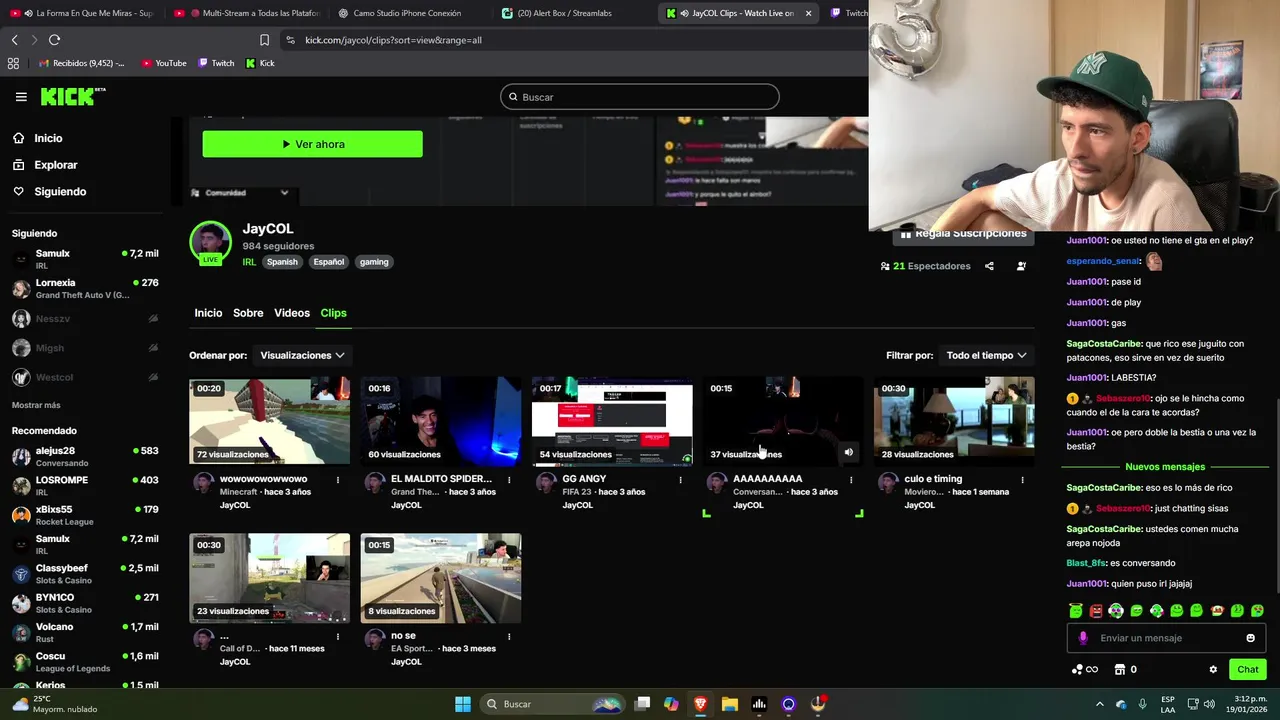Show hidden system tray icons
This screenshot has height=720, width=1280.
click(1099, 704)
